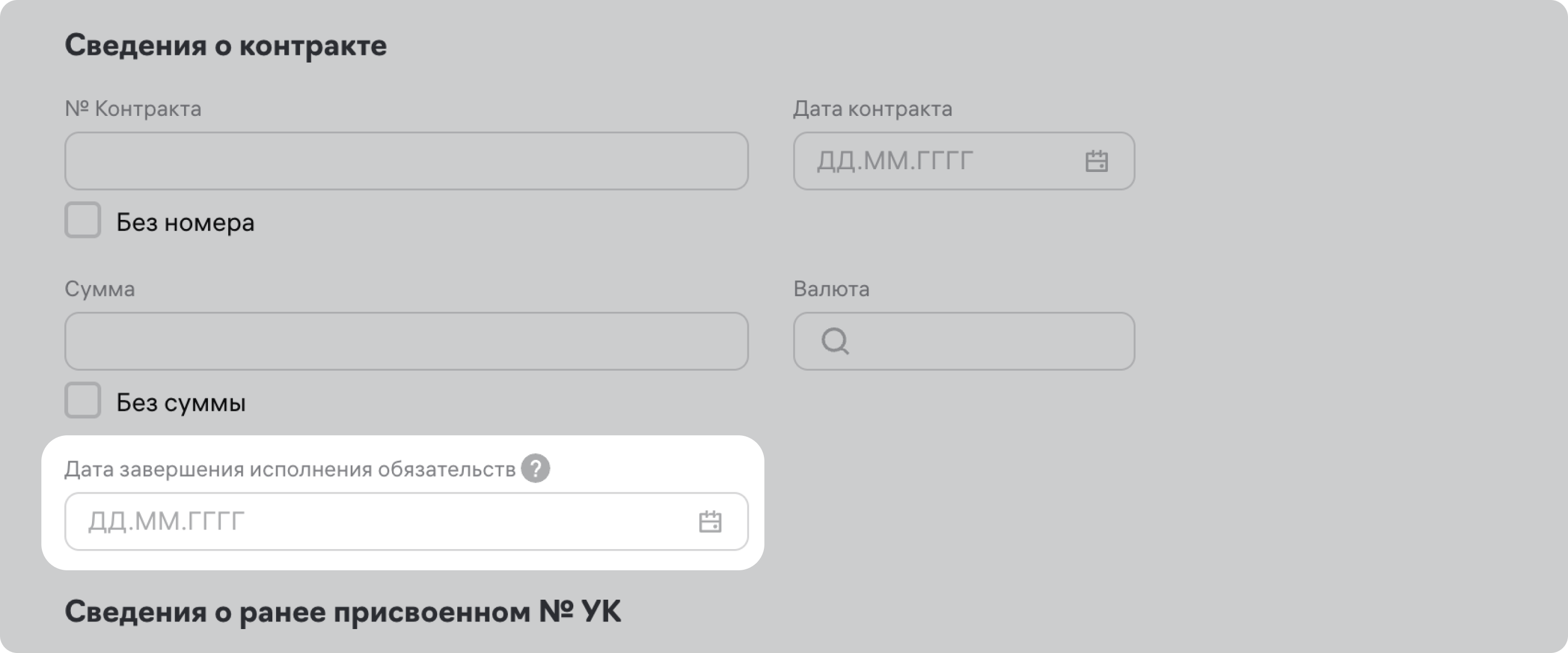Screen dimensions: 1568x653
Task: Click the Дата завершения исполнения обязательств label
Action: tap(290, 469)
